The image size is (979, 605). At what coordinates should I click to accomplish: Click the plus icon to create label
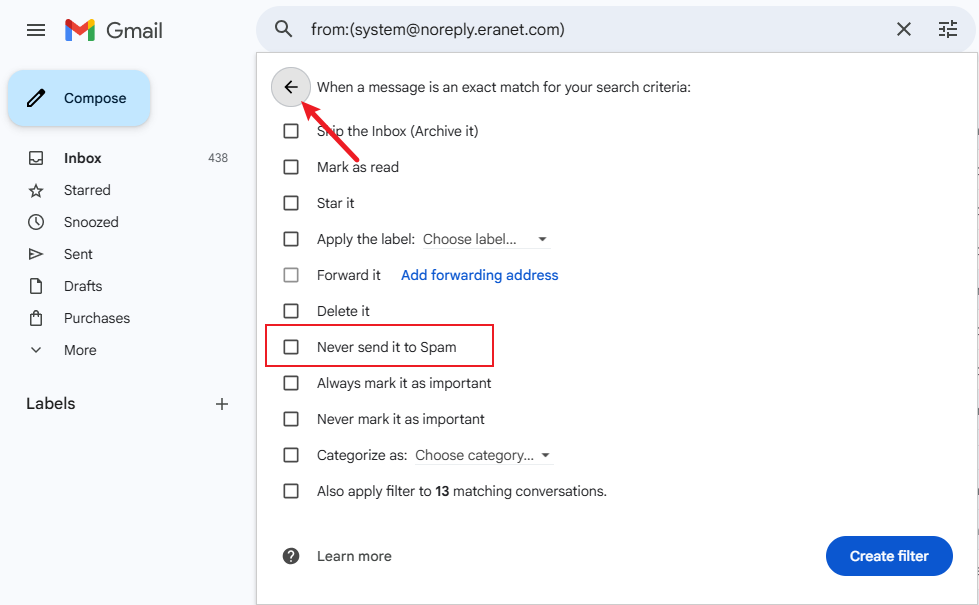(x=222, y=404)
